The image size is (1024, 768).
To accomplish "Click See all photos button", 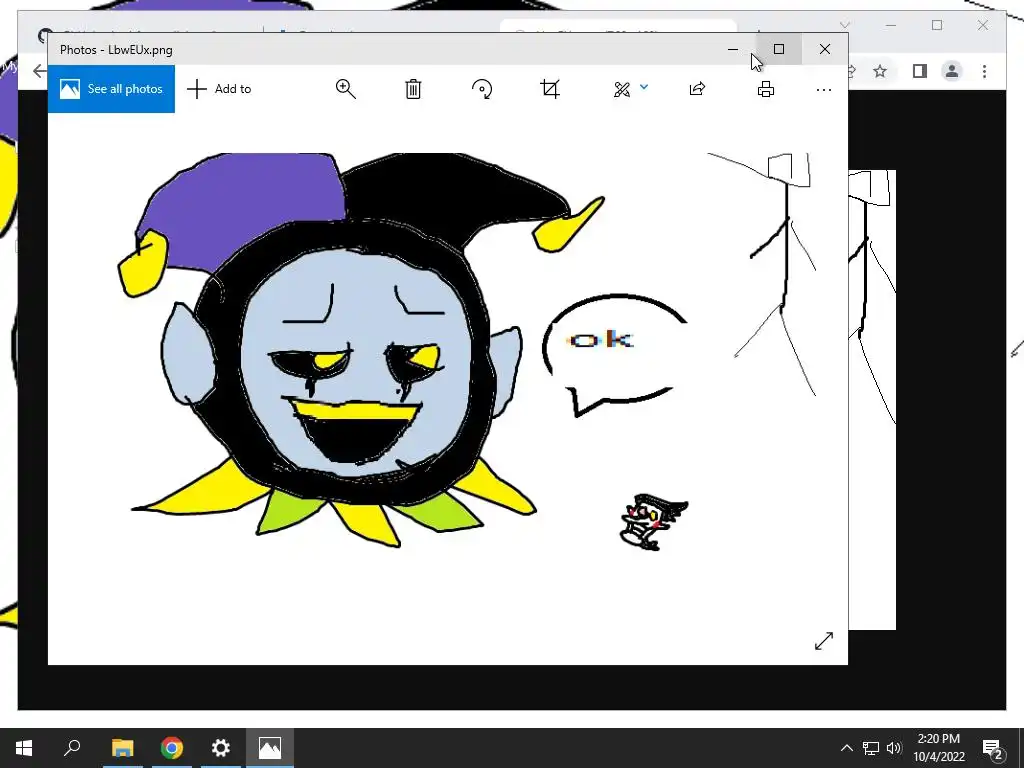I will pyautogui.click(x=111, y=89).
